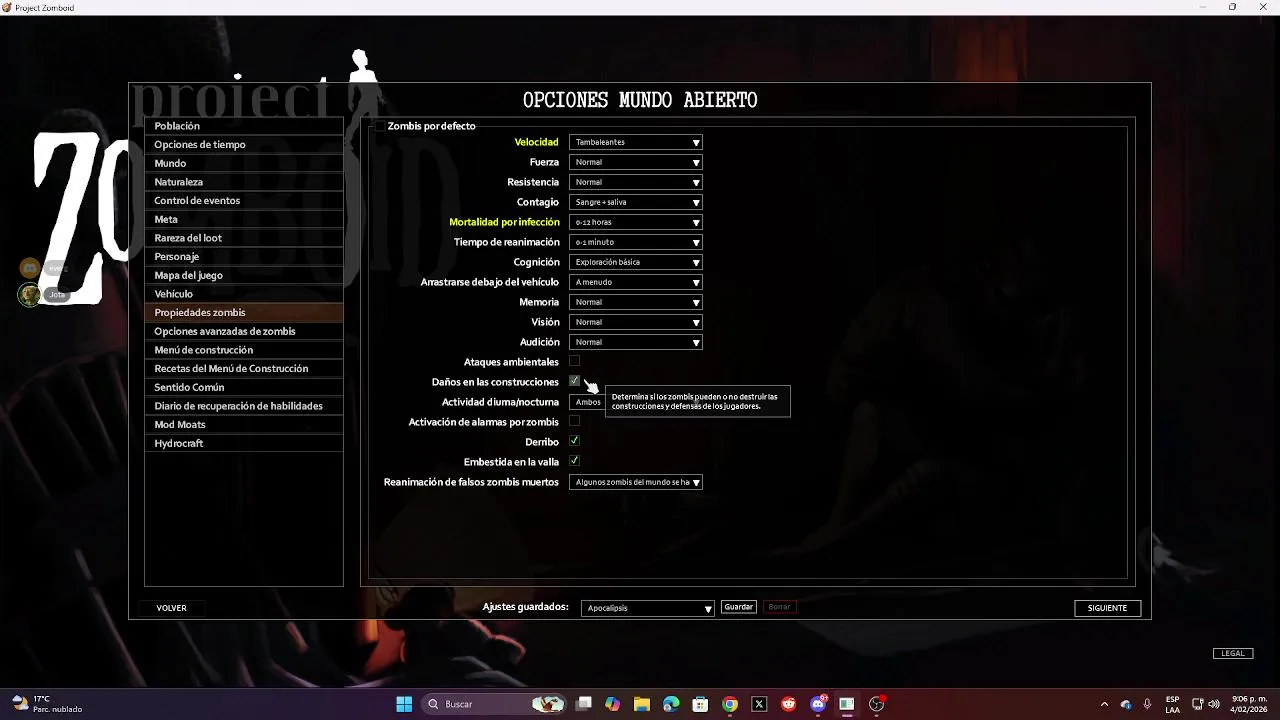Select Control de eventos category
Viewport: 1280px width, 720px height.
tap(244, 200)
